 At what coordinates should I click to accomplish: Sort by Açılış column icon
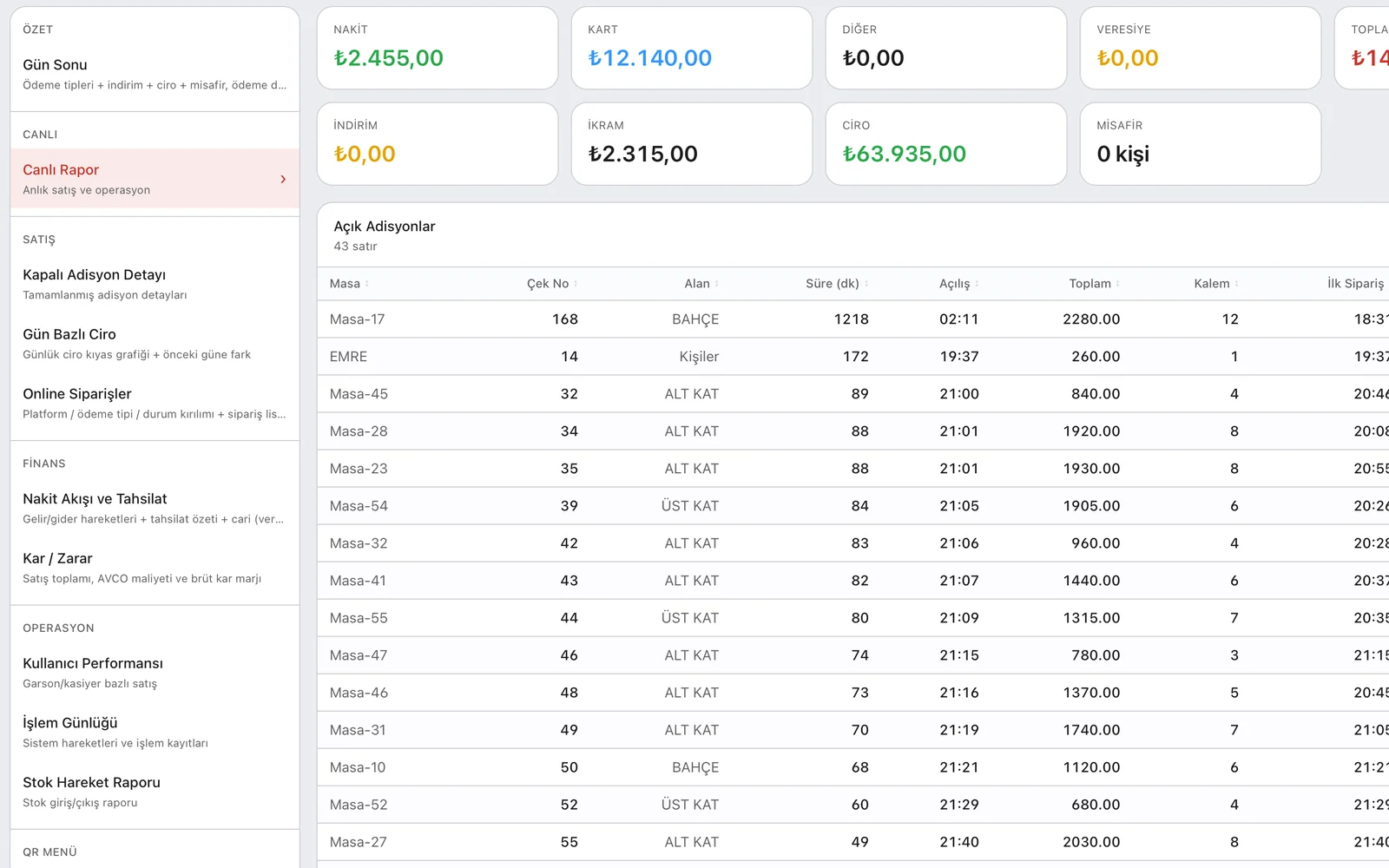point(977,284)
